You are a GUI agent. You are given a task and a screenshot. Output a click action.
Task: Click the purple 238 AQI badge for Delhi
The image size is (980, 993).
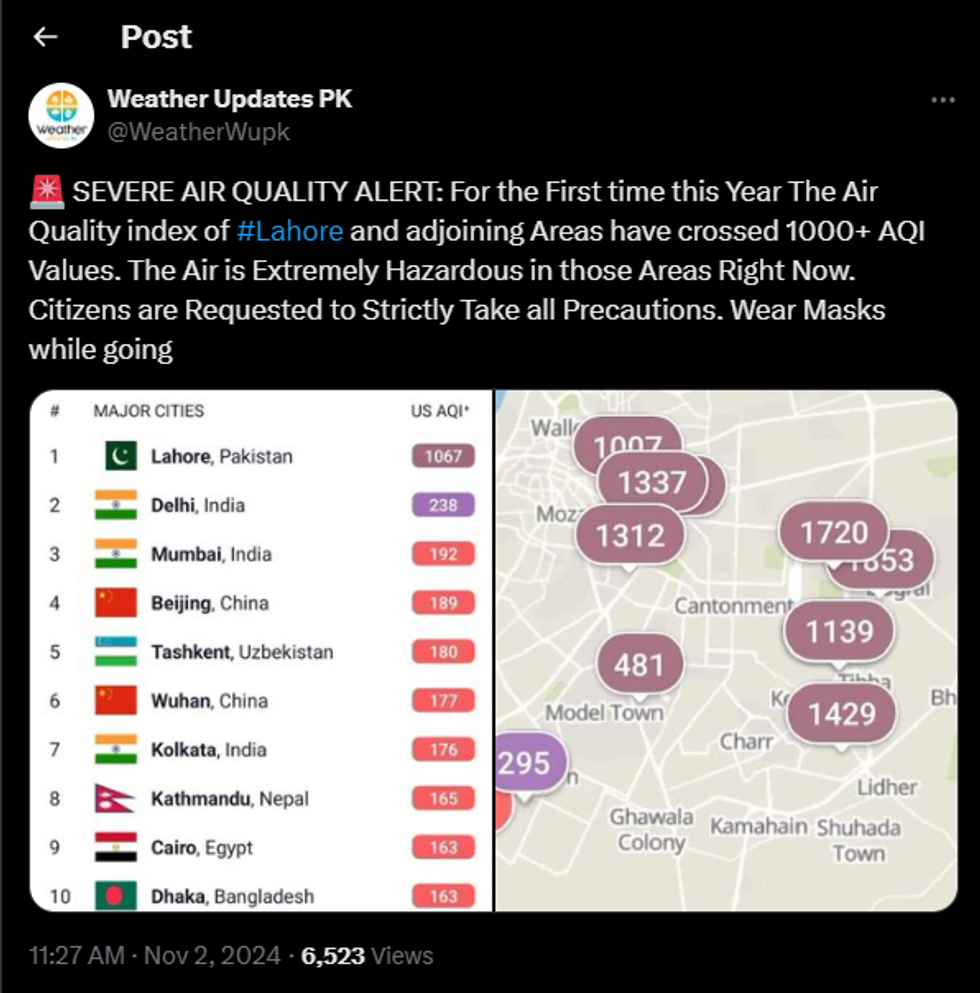tap(443, 506)
